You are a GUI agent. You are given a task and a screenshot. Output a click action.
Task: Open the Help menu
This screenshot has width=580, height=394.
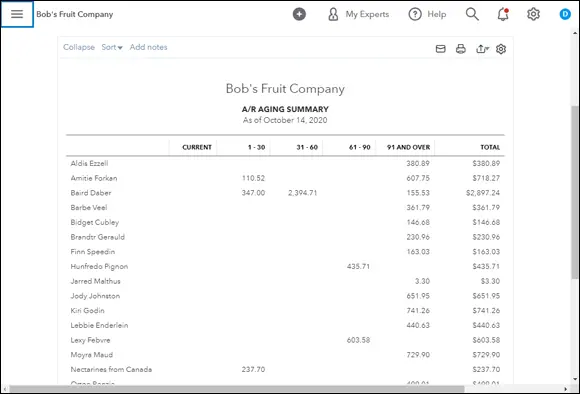pyautogui.click(x=427, y=14)
